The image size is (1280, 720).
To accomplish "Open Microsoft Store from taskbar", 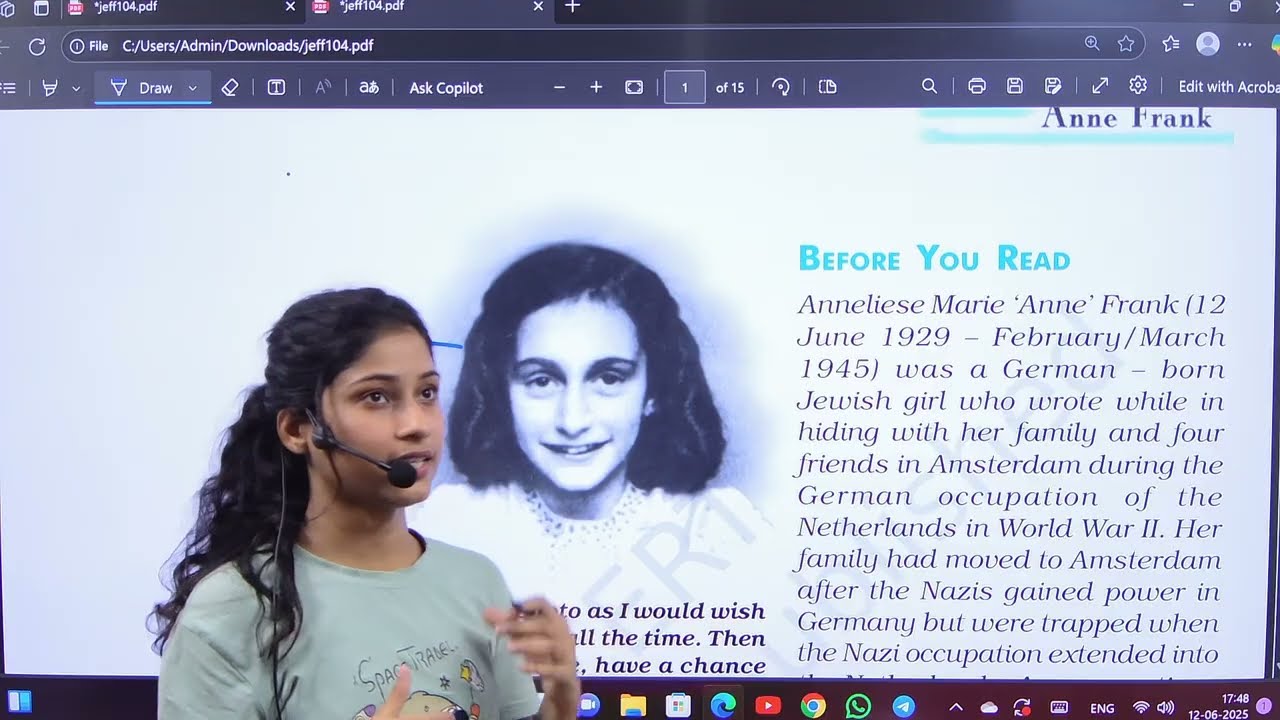I will [x=678, y=706].
